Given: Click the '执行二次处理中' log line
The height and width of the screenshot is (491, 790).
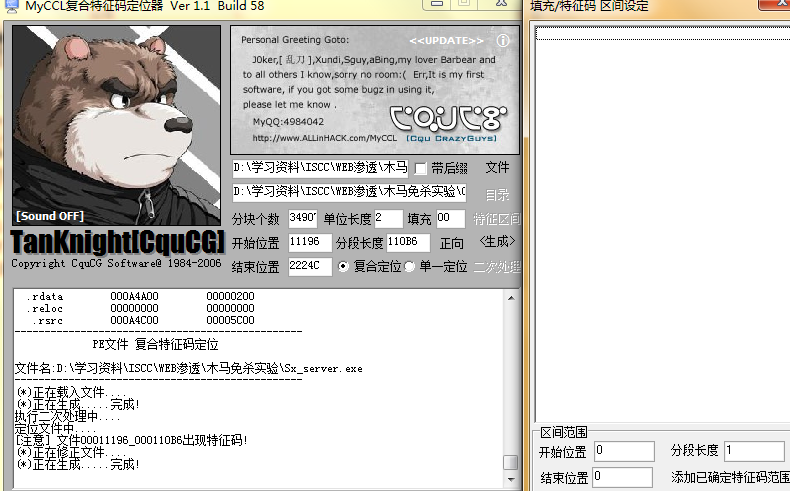Looking at the screenshot, I should pos(68,417).
